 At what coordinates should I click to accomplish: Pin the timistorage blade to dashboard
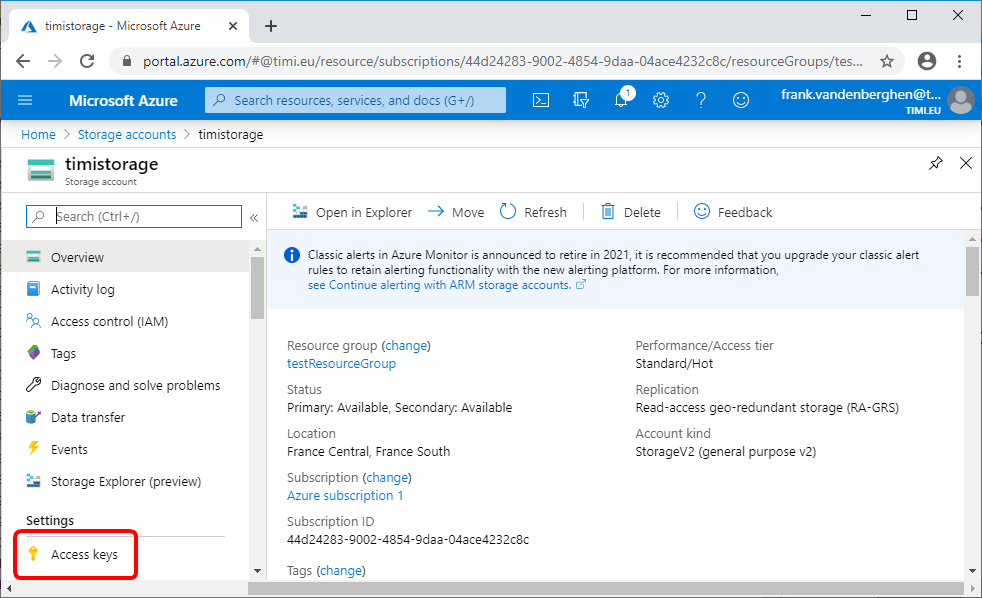point(936,163)
